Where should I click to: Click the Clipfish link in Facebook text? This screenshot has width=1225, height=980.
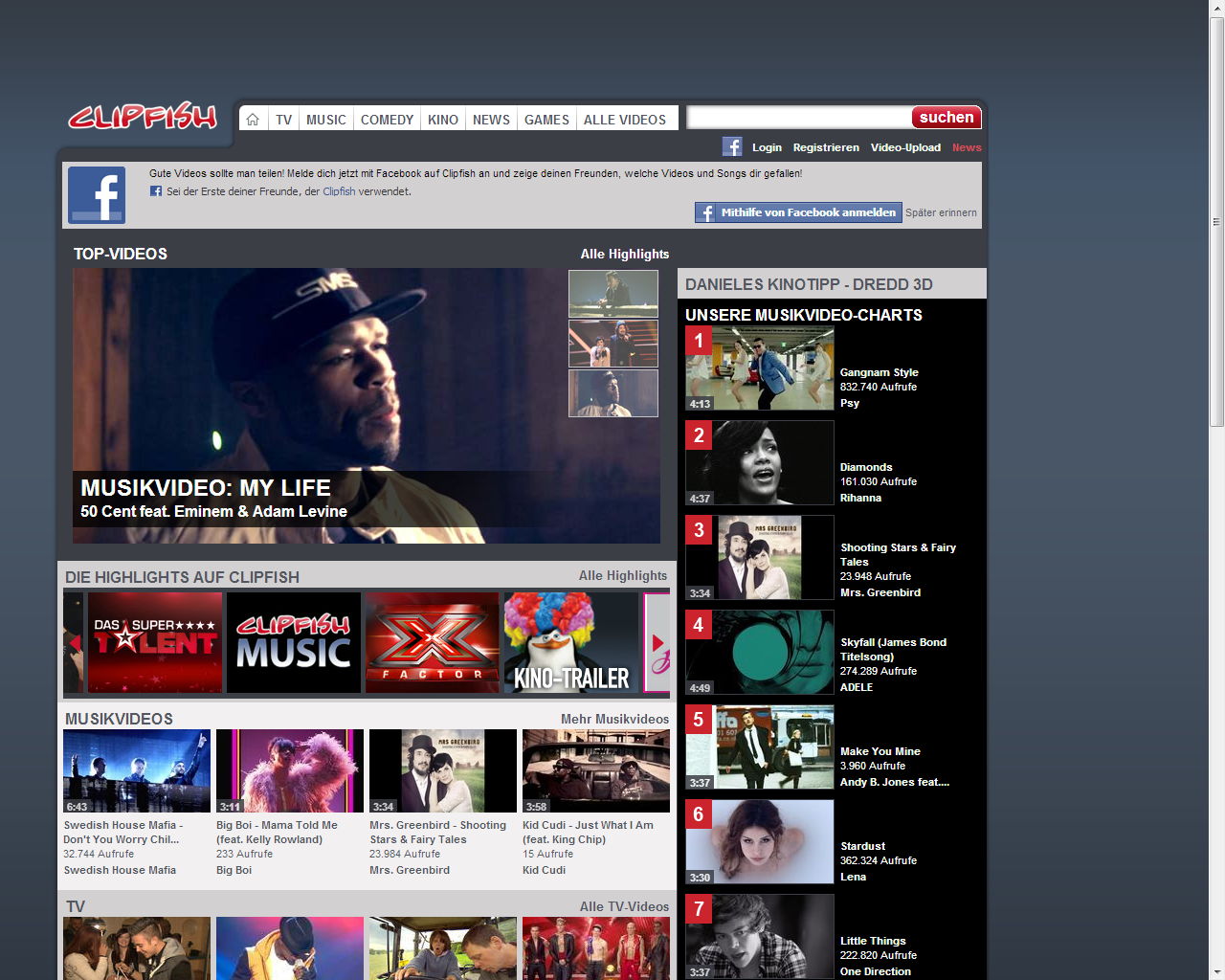click(x=339, y=191)
